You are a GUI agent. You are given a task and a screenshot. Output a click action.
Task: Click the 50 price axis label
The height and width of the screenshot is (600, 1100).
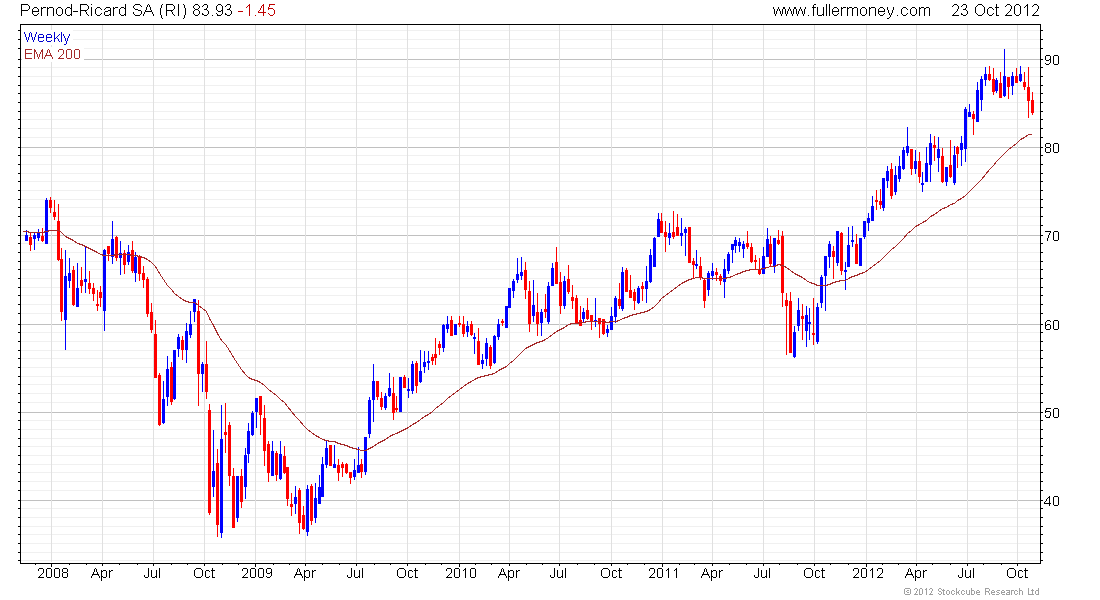click(x=1052, y=413)
